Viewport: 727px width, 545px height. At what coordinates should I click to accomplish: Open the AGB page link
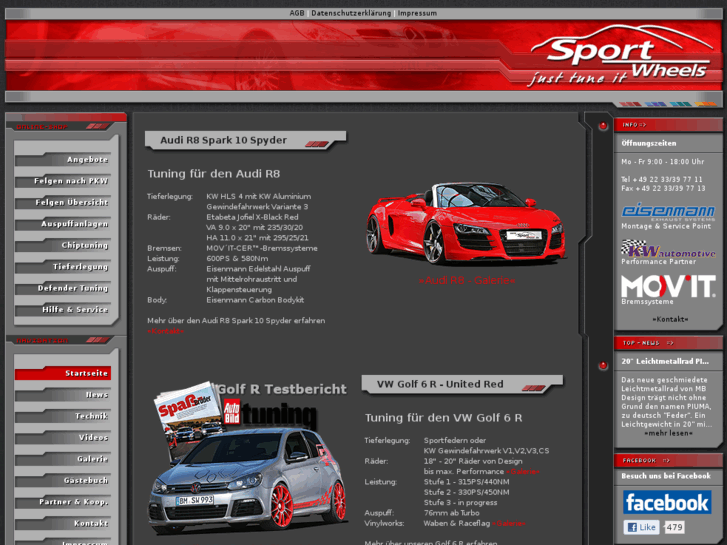(297, 13)
